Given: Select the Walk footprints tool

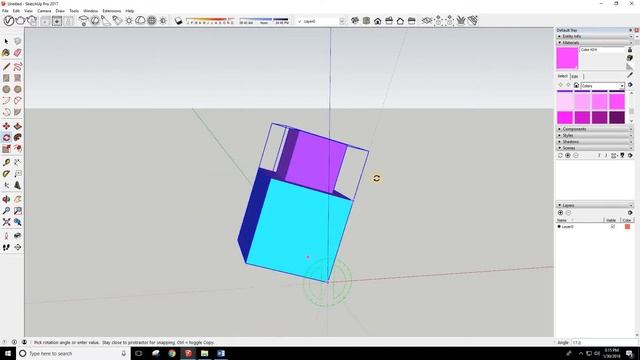Looking at the screenshot, I should tap(6, 247).
